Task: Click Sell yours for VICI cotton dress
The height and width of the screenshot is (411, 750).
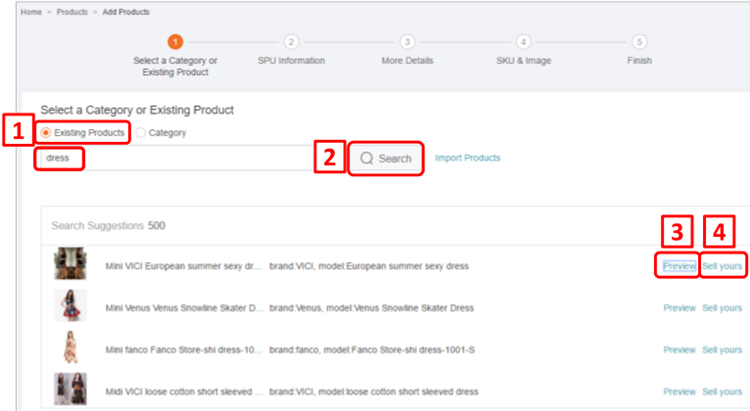Action: tap(722, 391)
